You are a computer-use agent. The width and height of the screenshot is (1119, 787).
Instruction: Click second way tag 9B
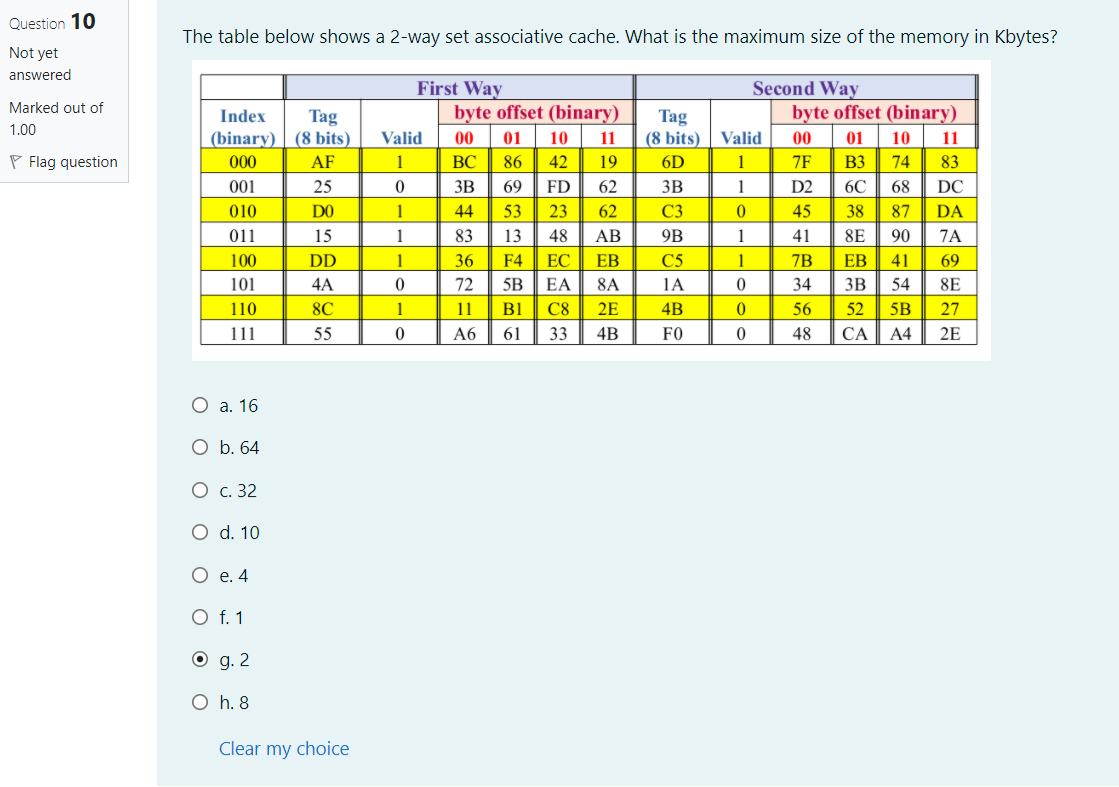click(672, 235)
